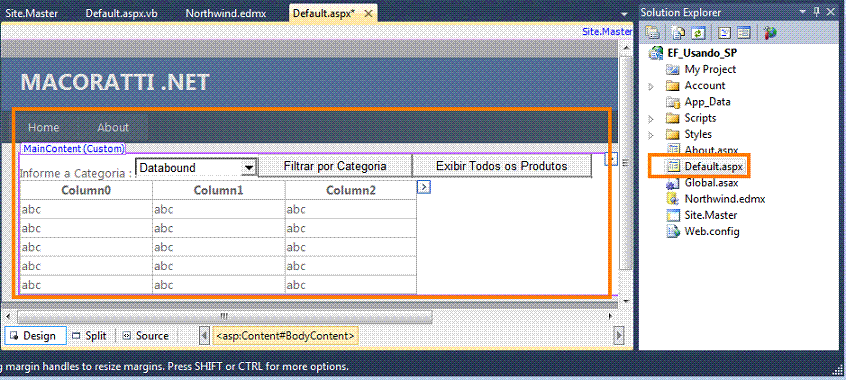Click the Column2 header

(351, 190)
